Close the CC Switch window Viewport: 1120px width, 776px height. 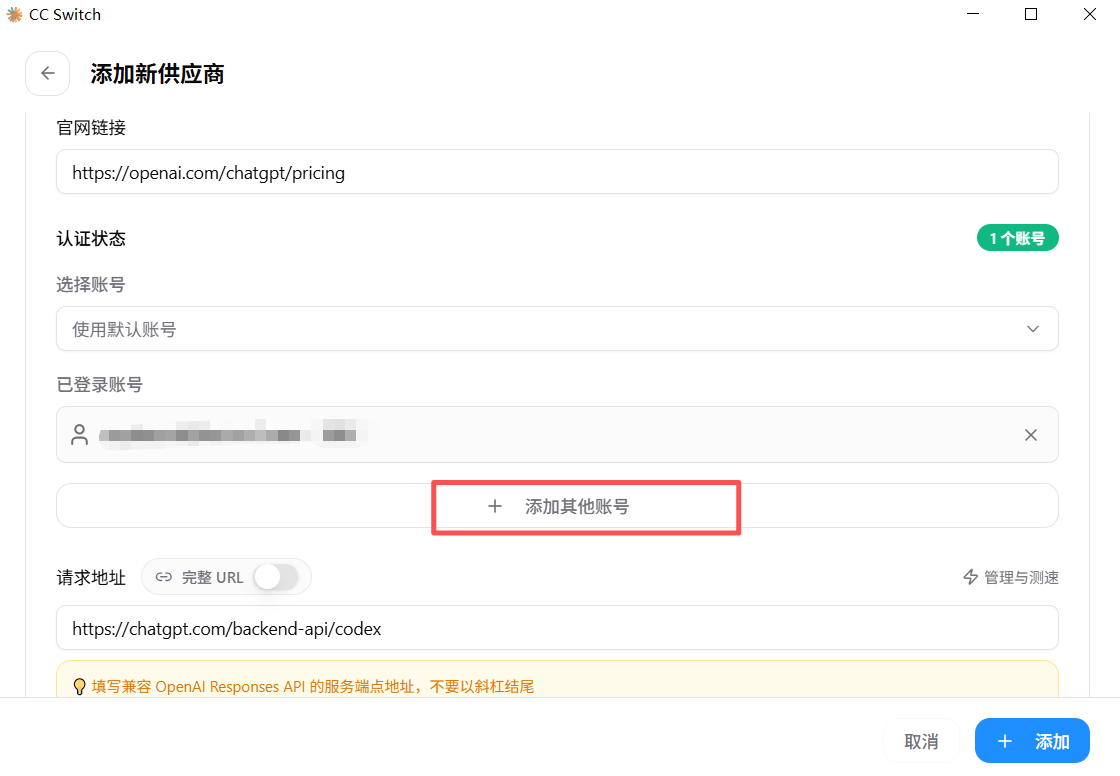tap(1089, 14)
